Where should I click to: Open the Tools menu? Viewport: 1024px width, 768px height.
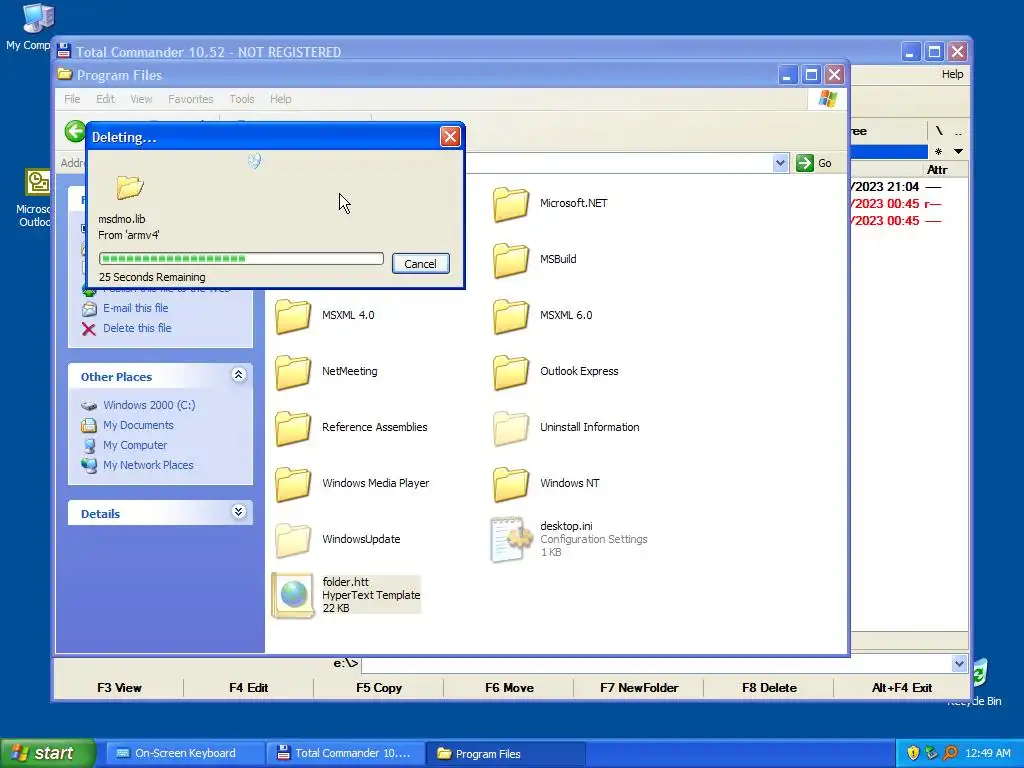242,99
